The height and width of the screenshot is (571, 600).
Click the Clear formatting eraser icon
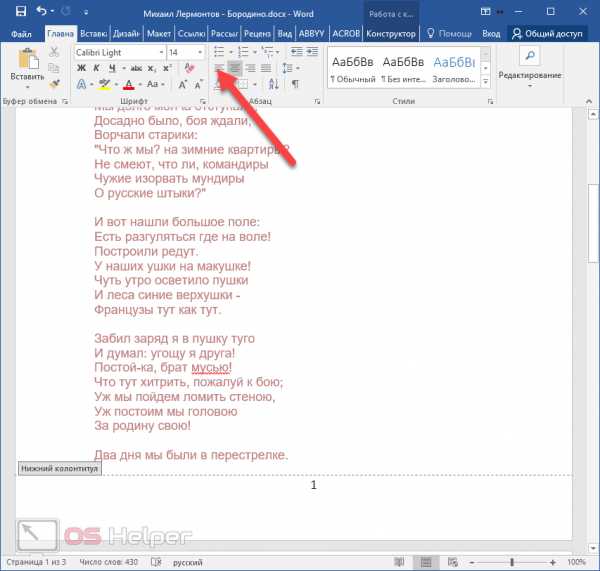click(x=189, y=68)
